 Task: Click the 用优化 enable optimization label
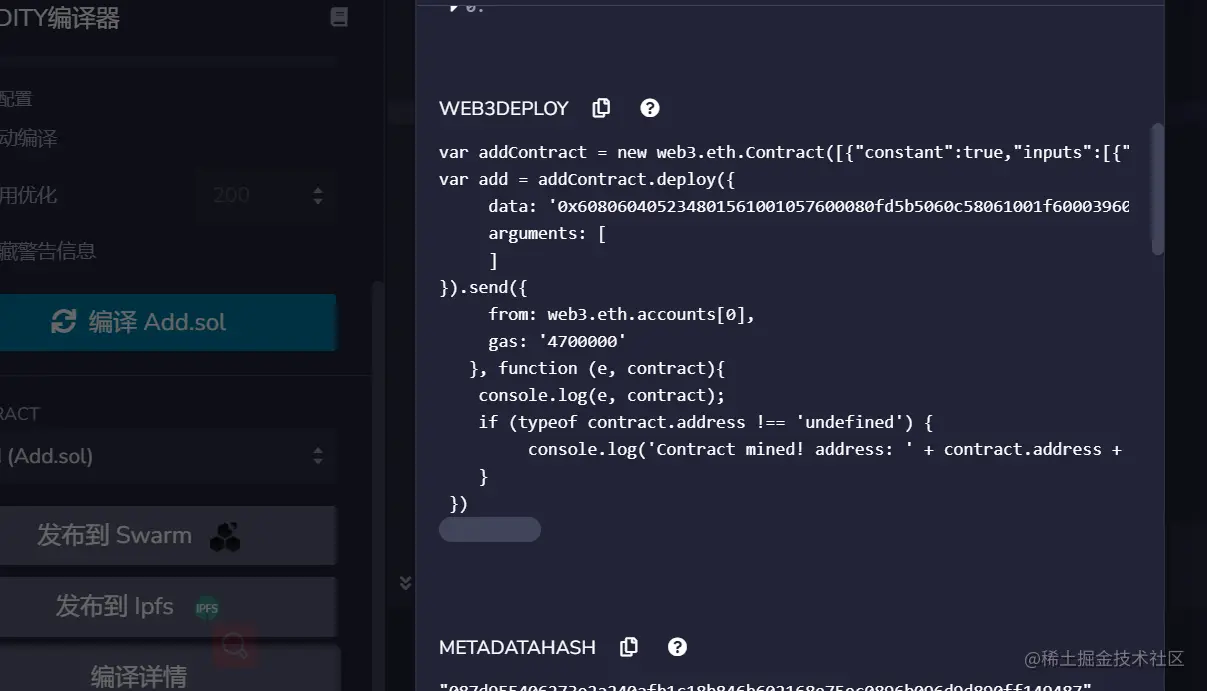pyautogui.click(x=29, y=195)
